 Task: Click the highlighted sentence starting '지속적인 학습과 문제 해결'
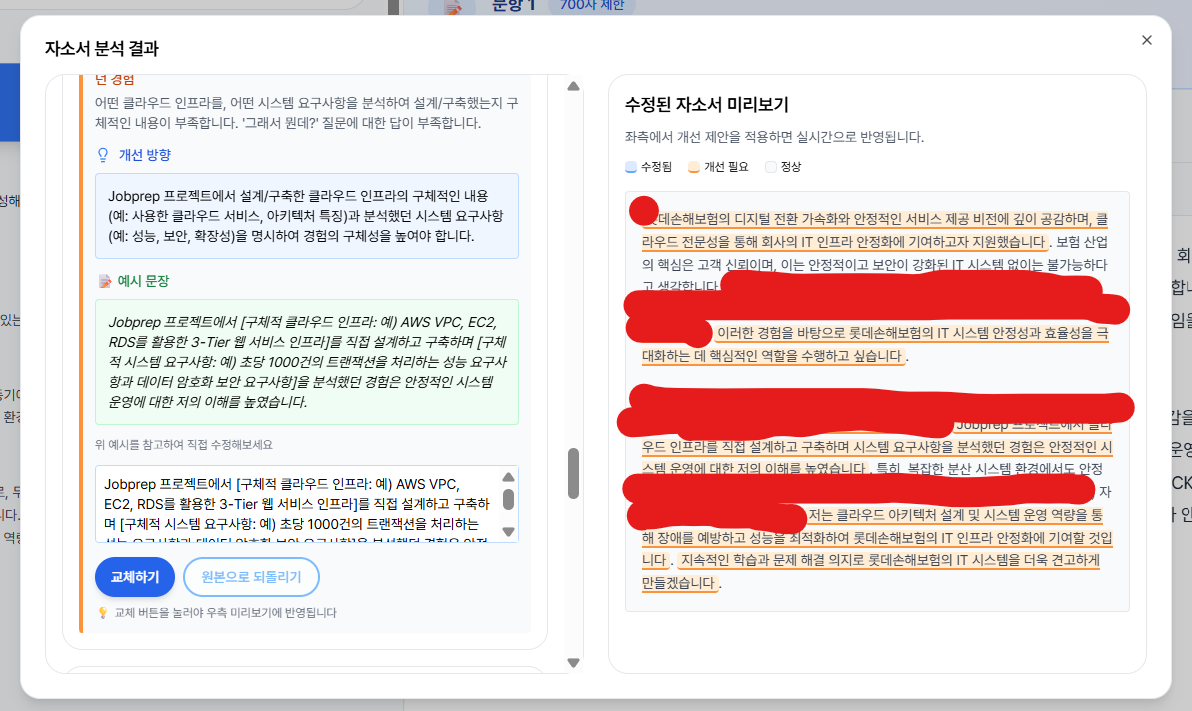tap(870, 572)
